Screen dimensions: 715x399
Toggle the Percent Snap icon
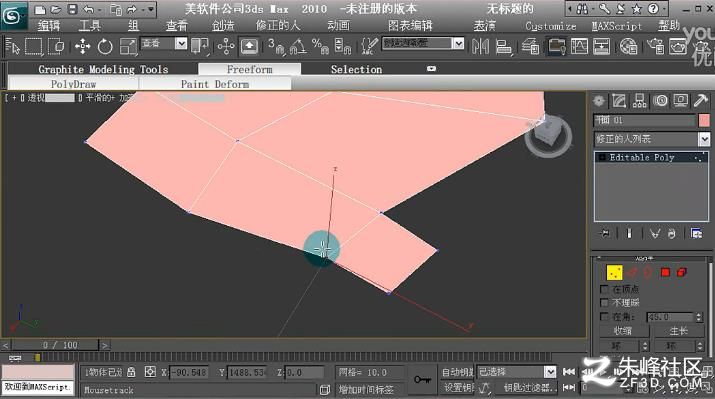coord(320,47)
